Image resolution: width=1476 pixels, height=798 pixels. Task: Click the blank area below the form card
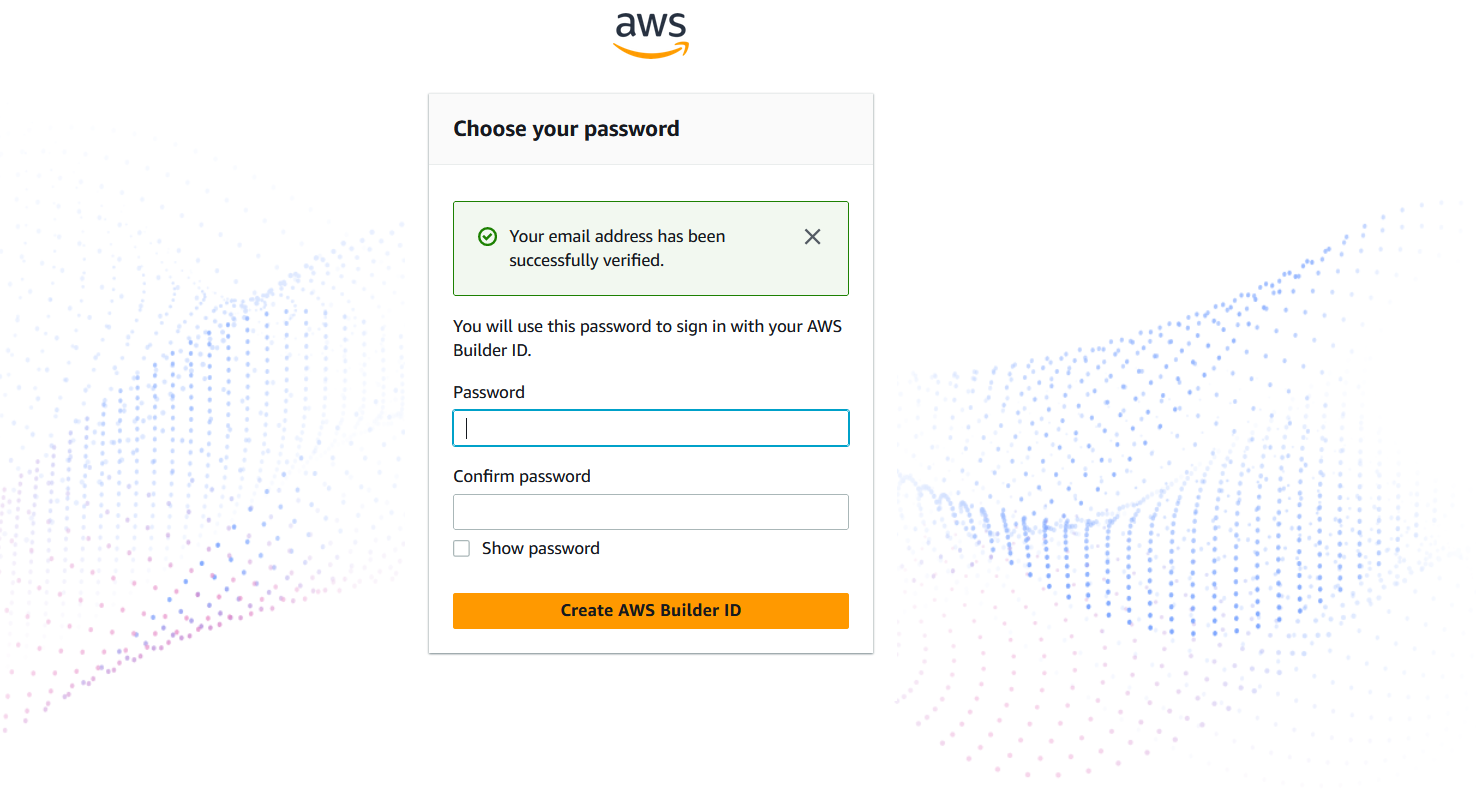point(650,720)
